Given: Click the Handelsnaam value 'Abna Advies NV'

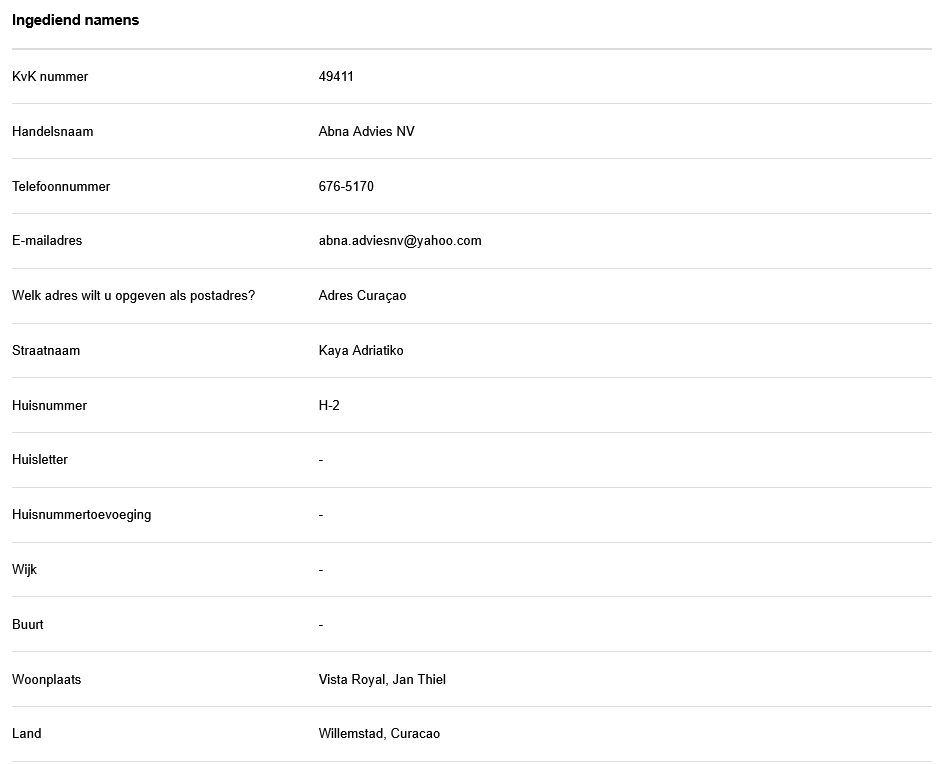Looking at the screenshot, I should pyautogui.click(x=366, y=132).
